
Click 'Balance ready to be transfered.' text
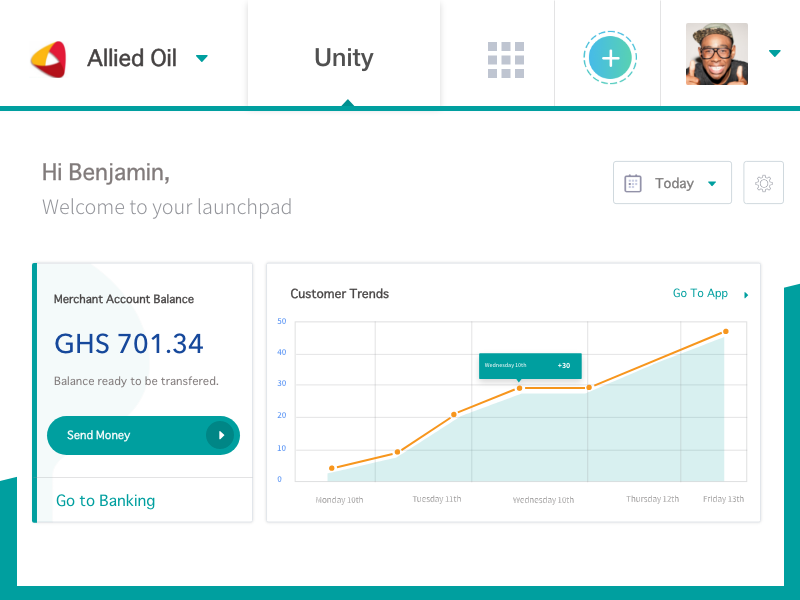coord(136,381)
